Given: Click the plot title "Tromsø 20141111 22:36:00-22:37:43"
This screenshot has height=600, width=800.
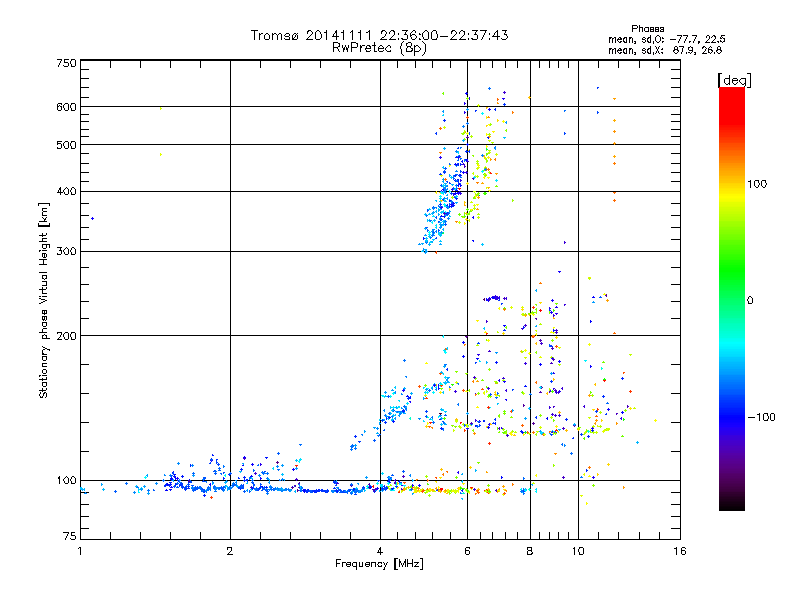Looking at the screenshot, I should point(379,35).
